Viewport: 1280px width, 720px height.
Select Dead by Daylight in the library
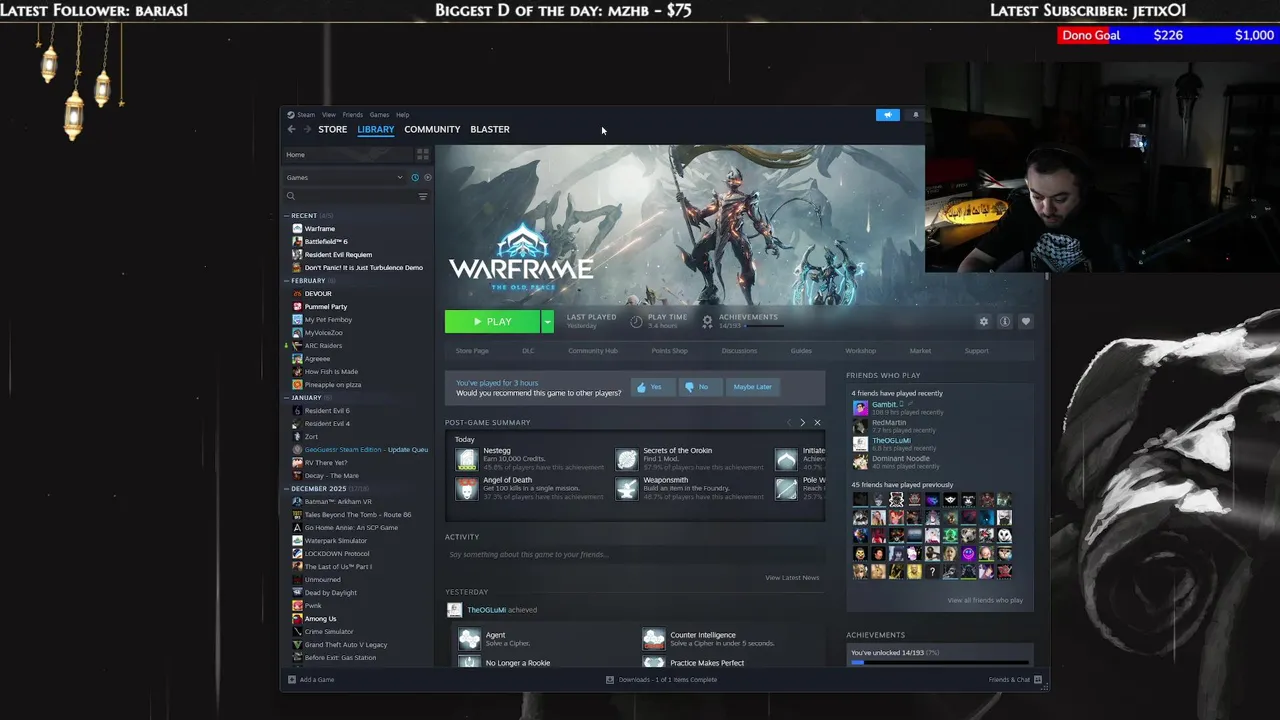(x=330, y=593)
